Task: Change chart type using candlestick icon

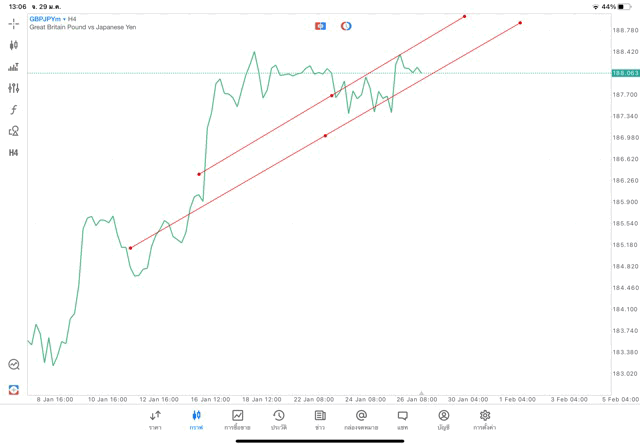Action: click(x=14, y=45)
